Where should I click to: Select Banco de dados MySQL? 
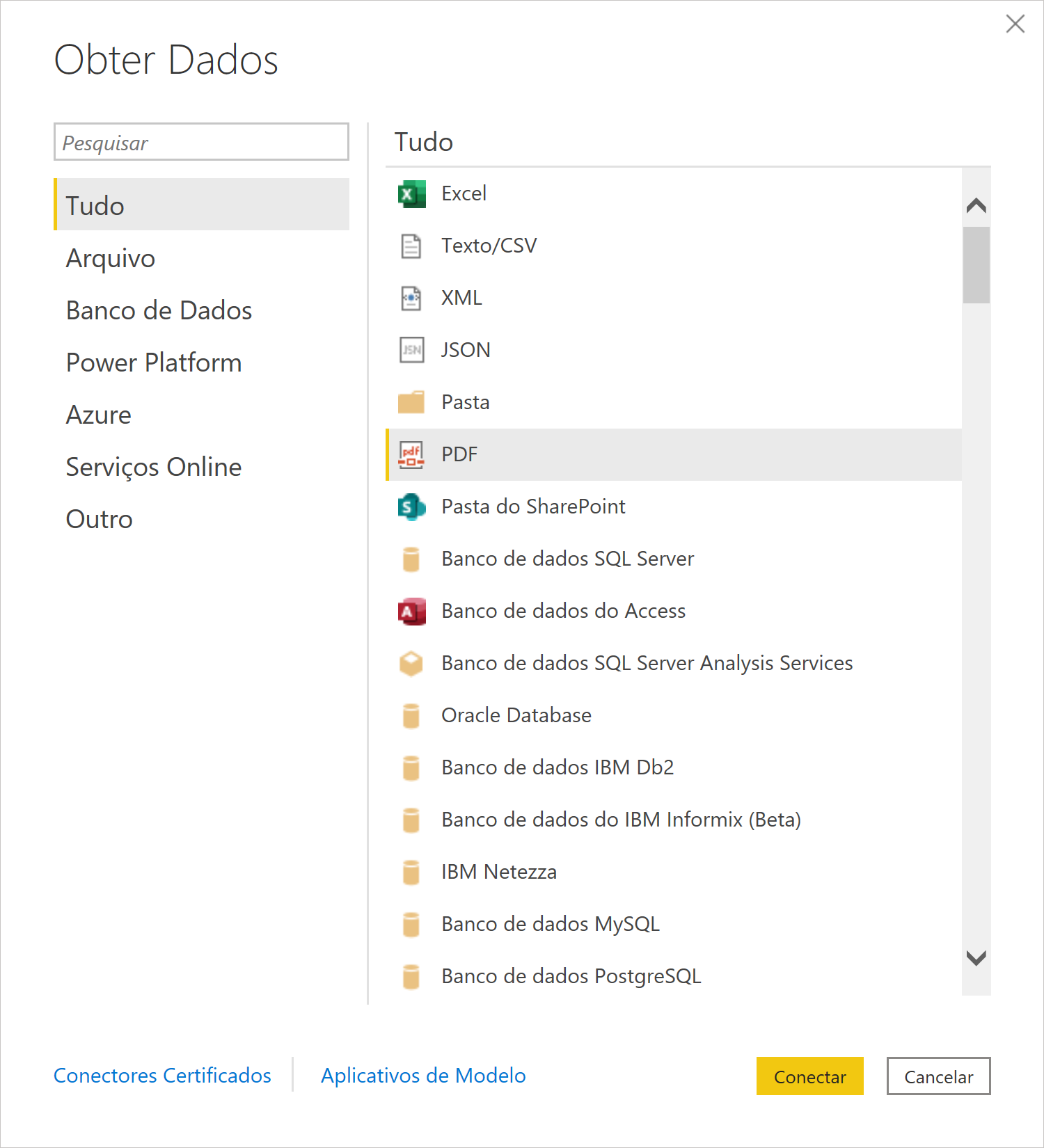(674, 924)
